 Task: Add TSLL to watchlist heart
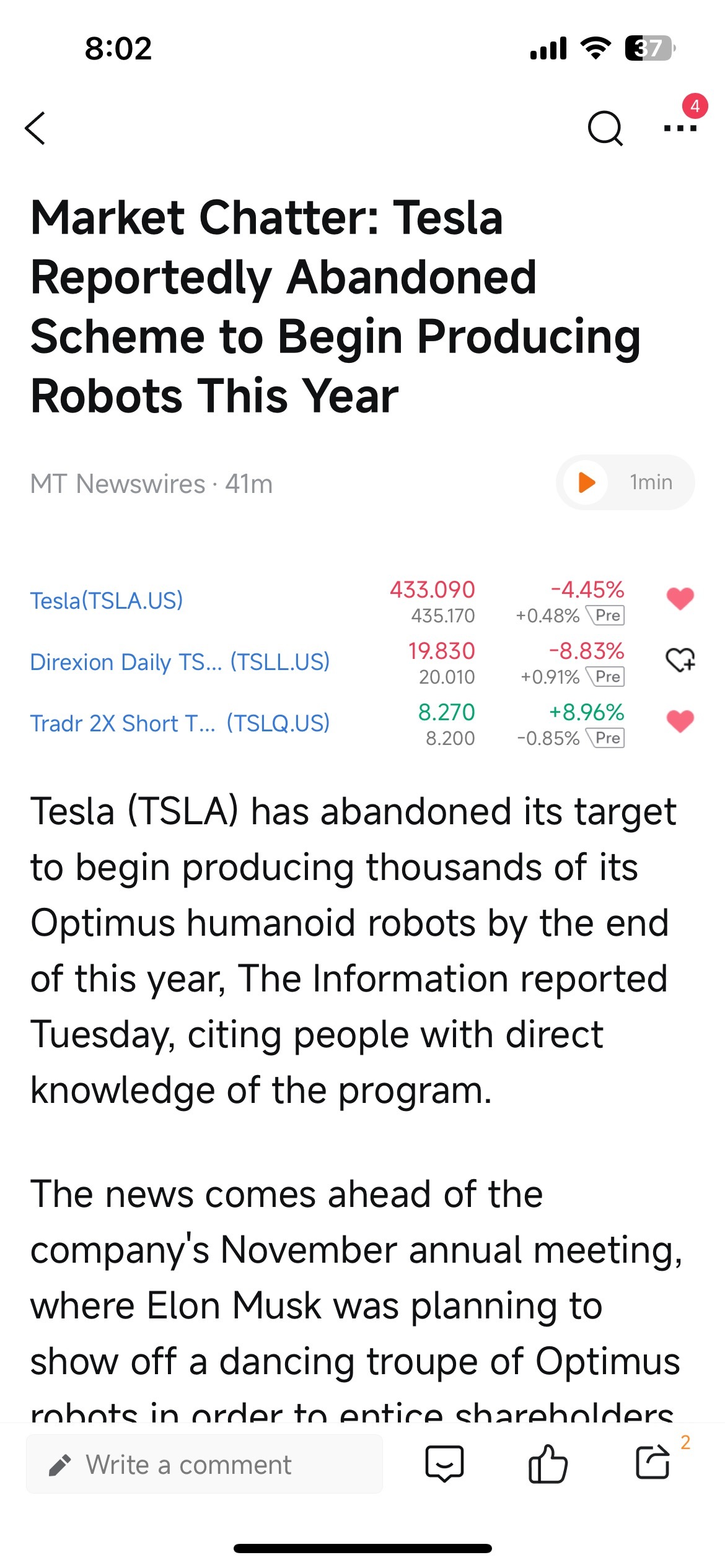pyautogui.click(x=680, y=660)
